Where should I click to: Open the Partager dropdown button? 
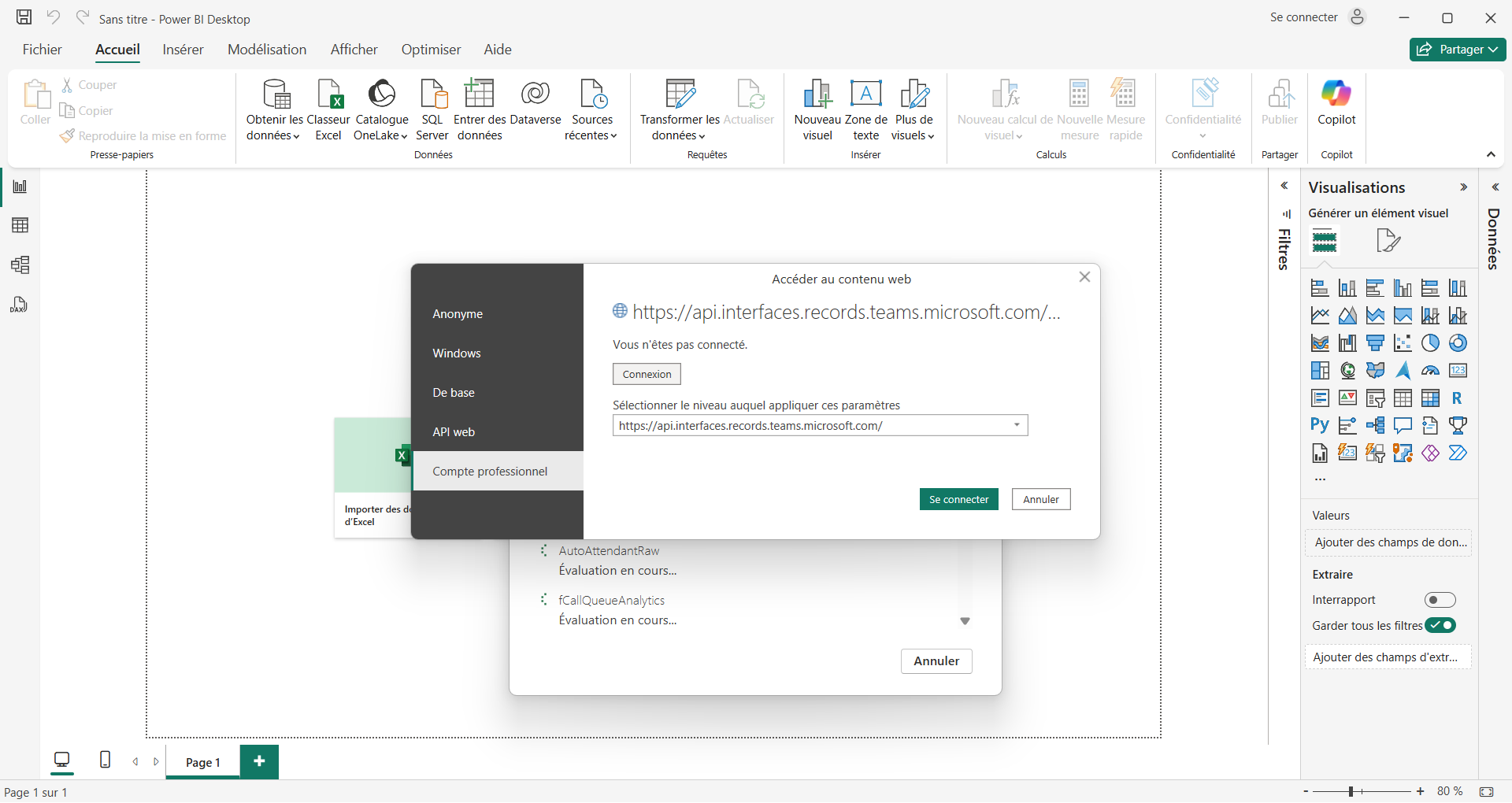1457,50
